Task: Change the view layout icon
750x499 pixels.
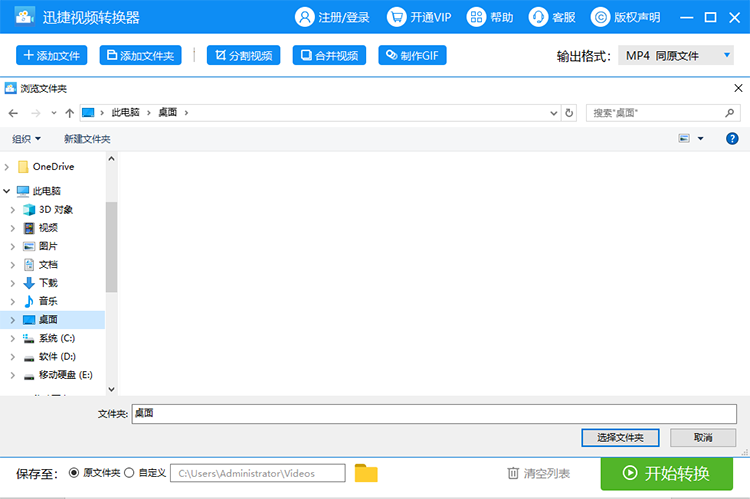Action: click(684, 139)
